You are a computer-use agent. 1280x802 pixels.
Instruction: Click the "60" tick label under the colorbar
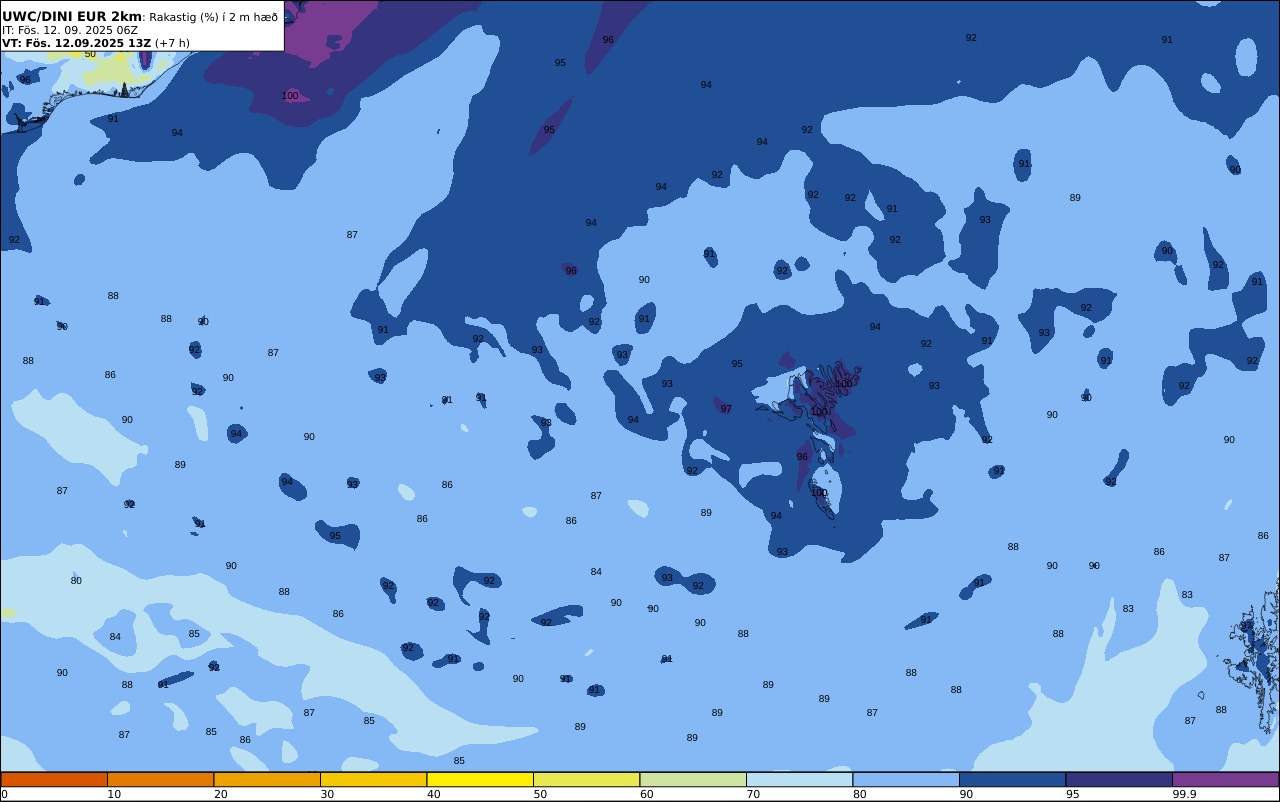coord(647,794)
